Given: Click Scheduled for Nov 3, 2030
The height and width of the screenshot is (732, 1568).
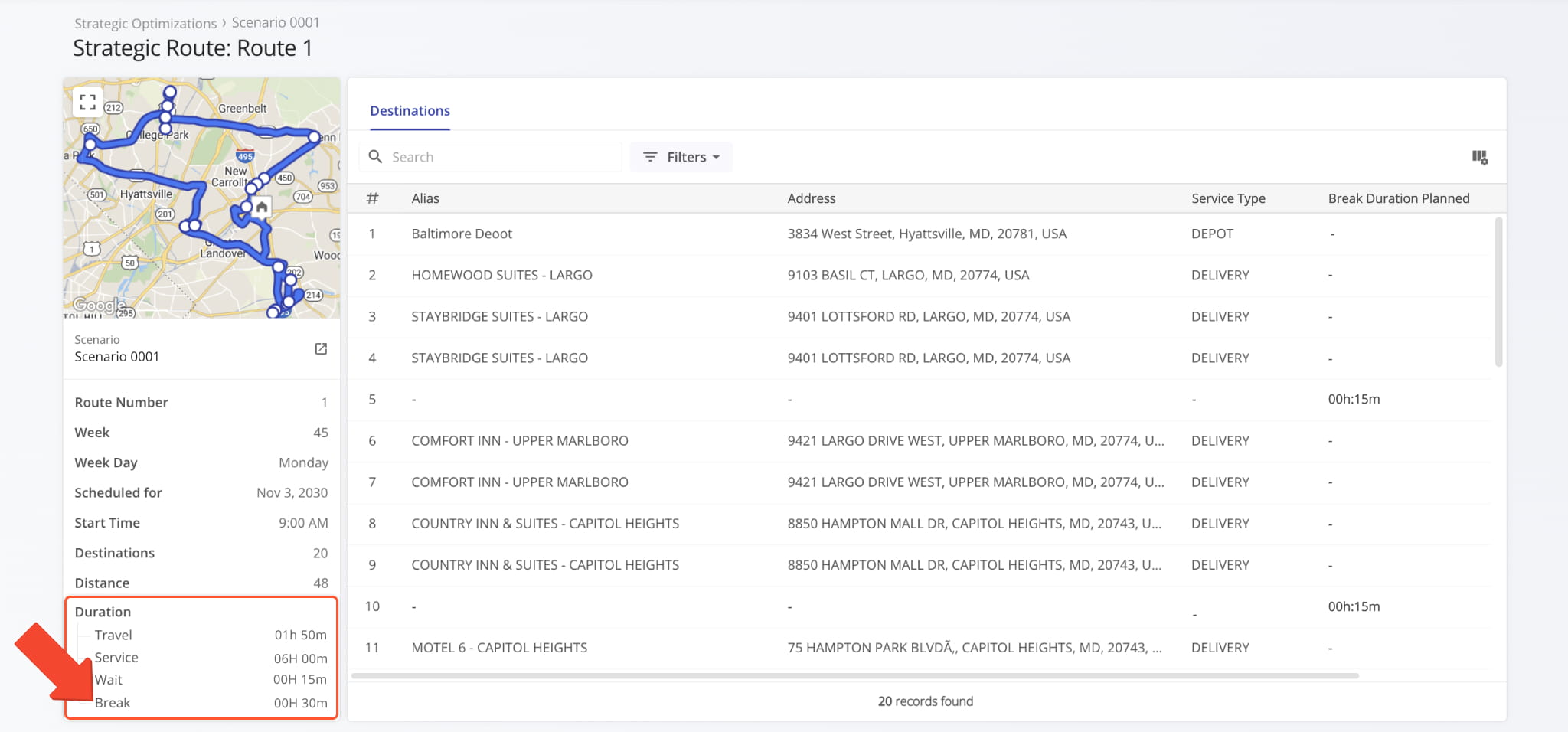Looking at the screenshot, I should pyautogui.click(x=201, y=492).
